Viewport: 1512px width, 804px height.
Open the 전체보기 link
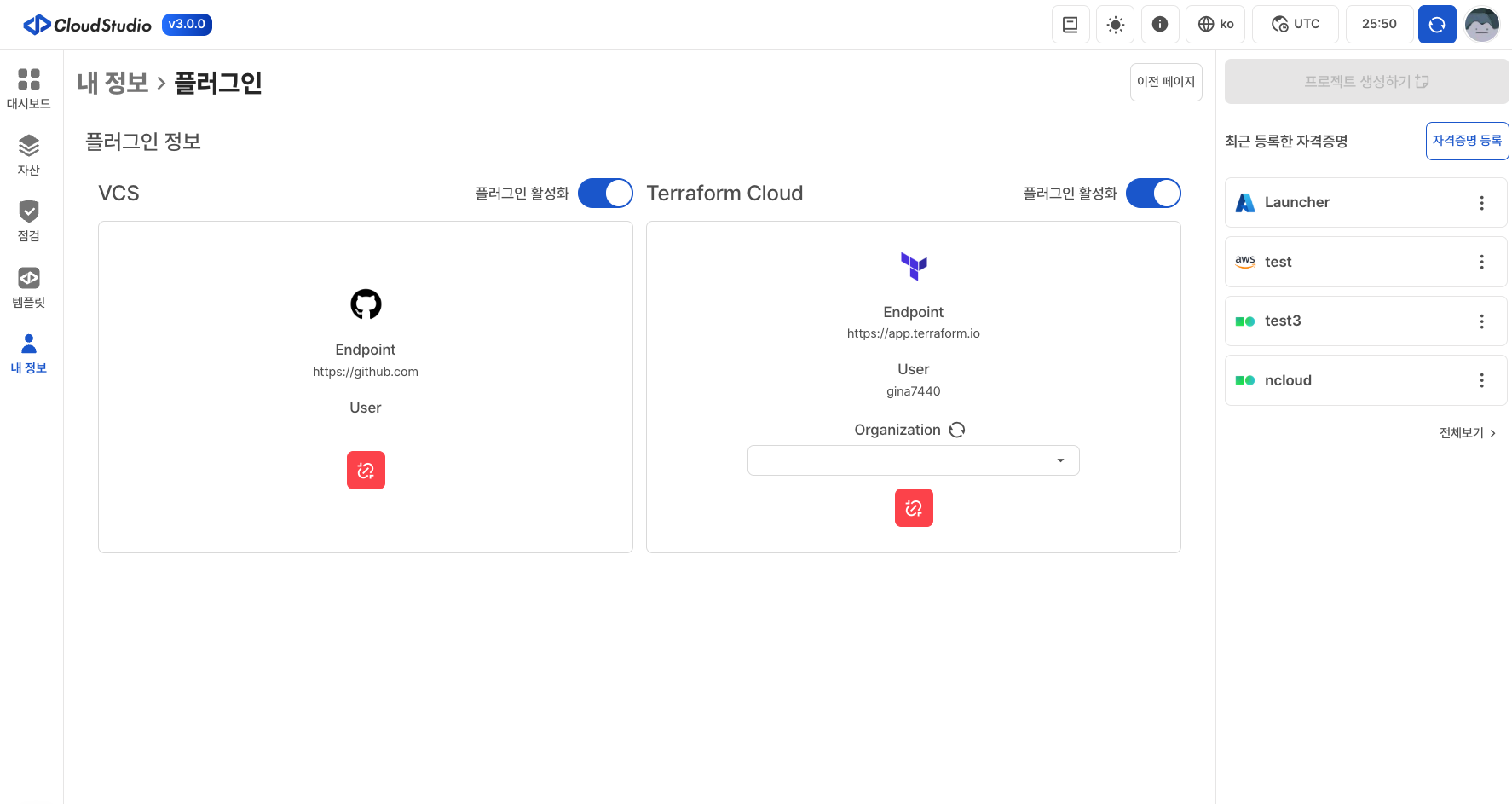point(1467,433)
